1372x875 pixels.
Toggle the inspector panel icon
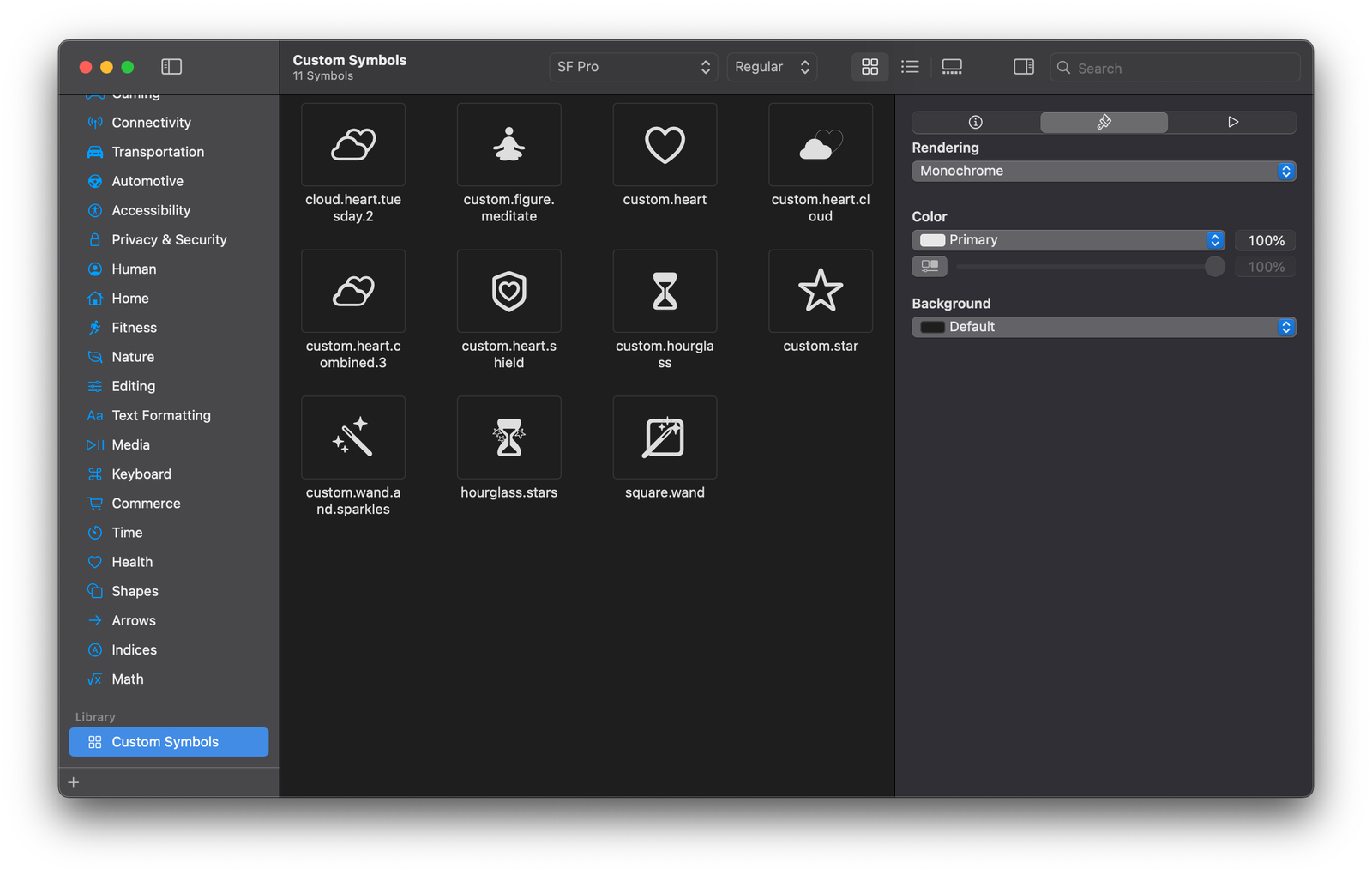[x=1023, y=66]
